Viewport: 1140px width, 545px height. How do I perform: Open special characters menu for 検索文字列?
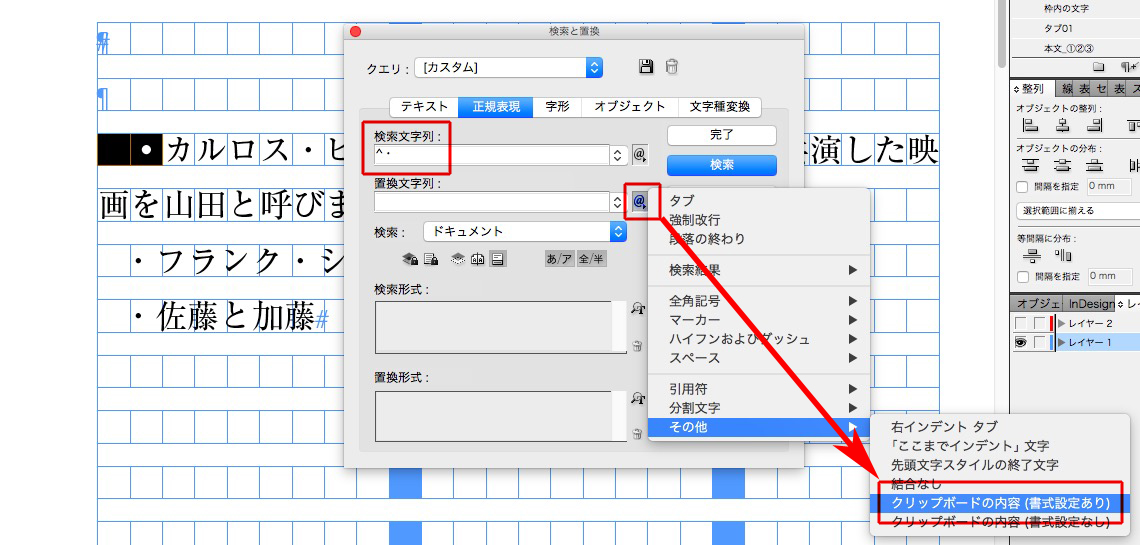640,155
